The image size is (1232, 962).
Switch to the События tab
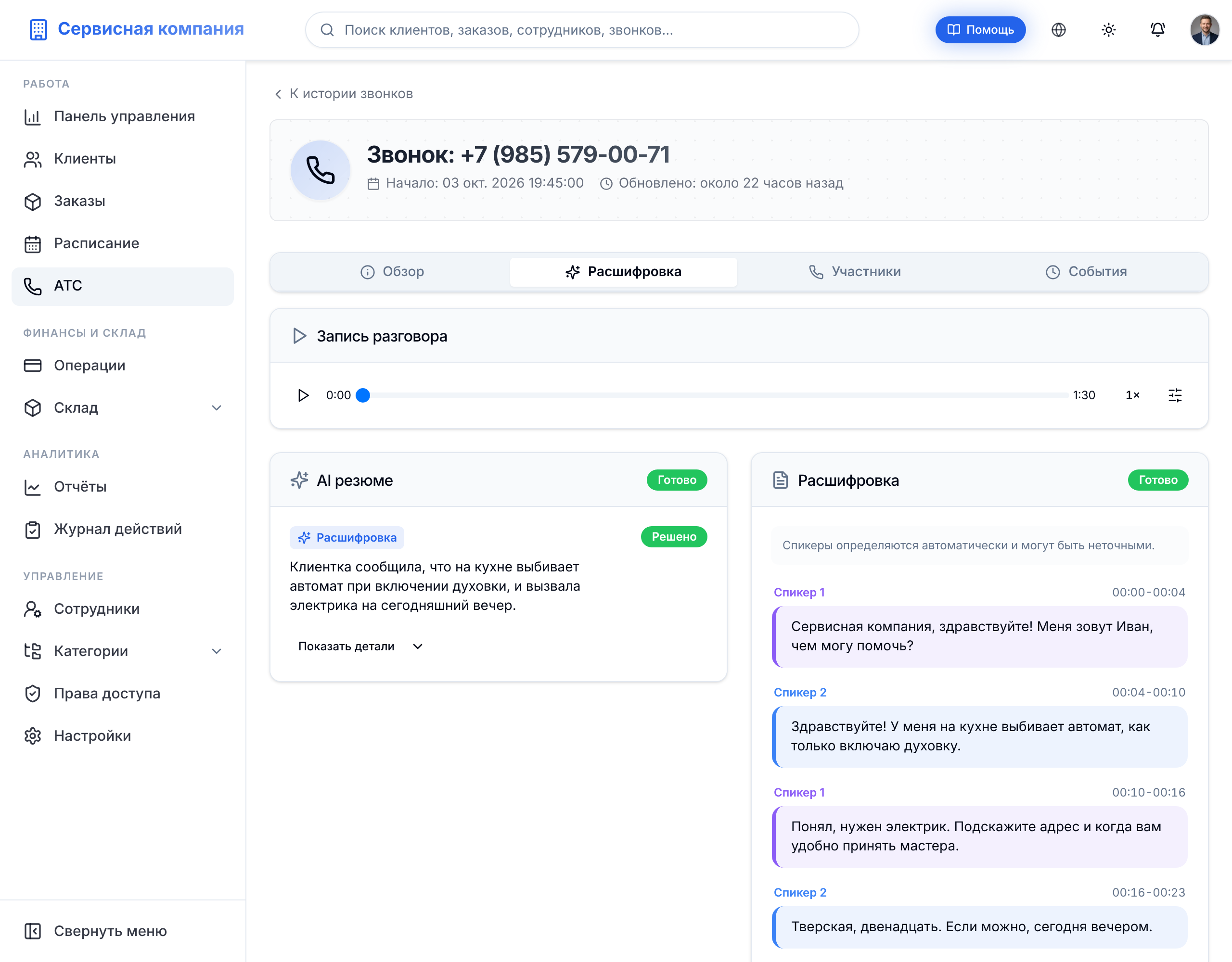(1086, 272)
